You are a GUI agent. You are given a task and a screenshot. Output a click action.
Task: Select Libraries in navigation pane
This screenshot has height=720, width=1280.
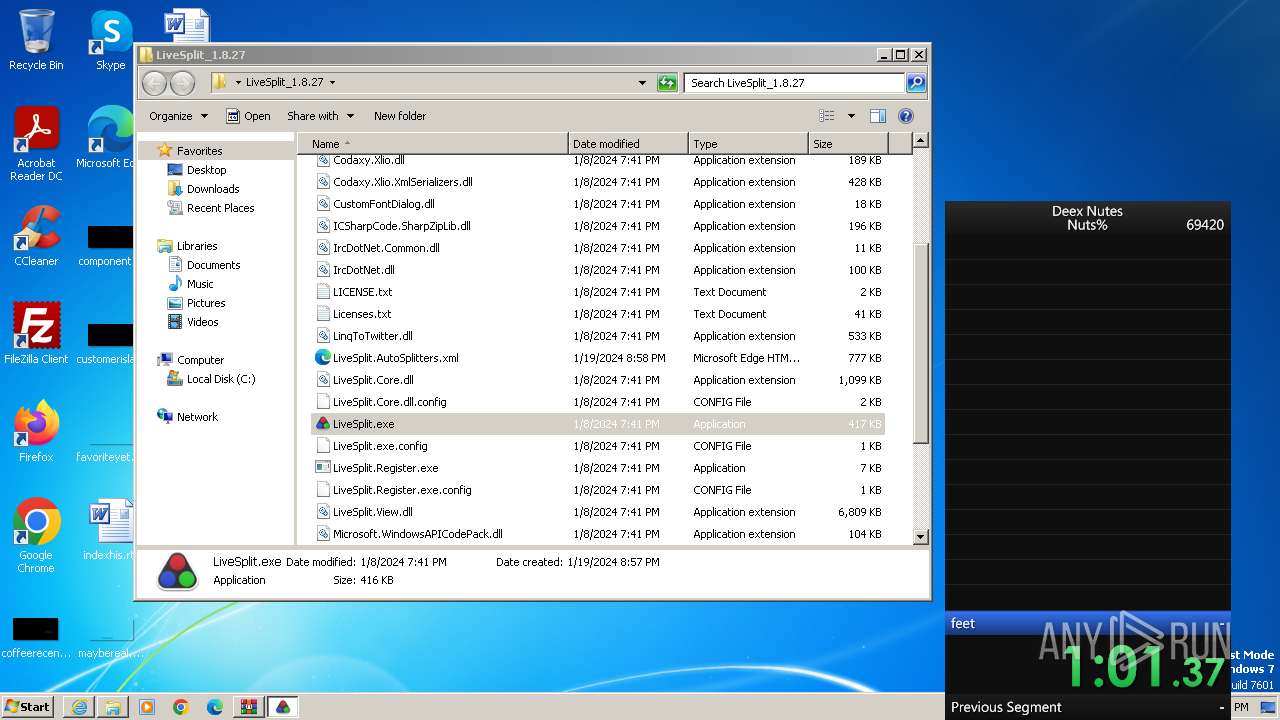[x=197, y=246]
